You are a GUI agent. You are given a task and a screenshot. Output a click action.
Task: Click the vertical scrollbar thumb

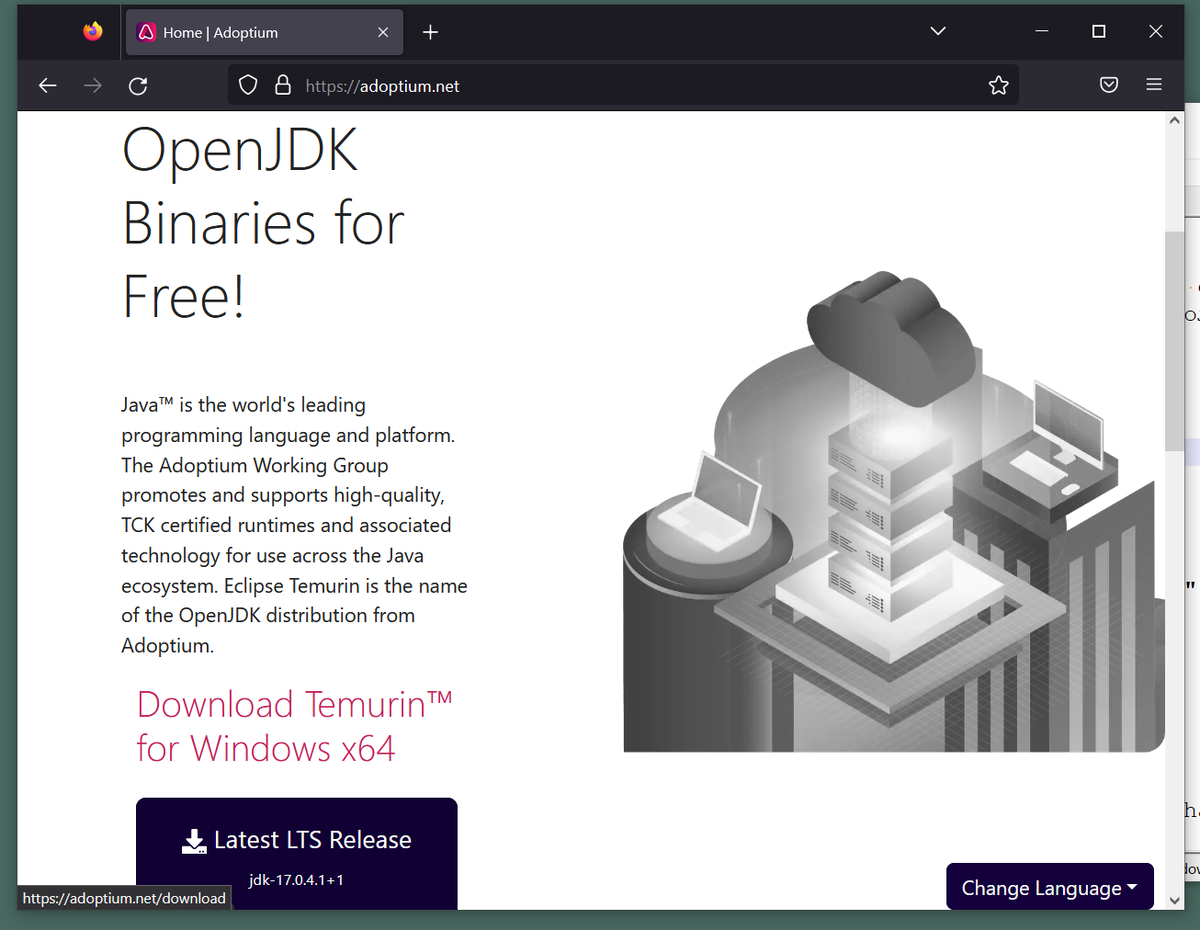point(1175,341)
